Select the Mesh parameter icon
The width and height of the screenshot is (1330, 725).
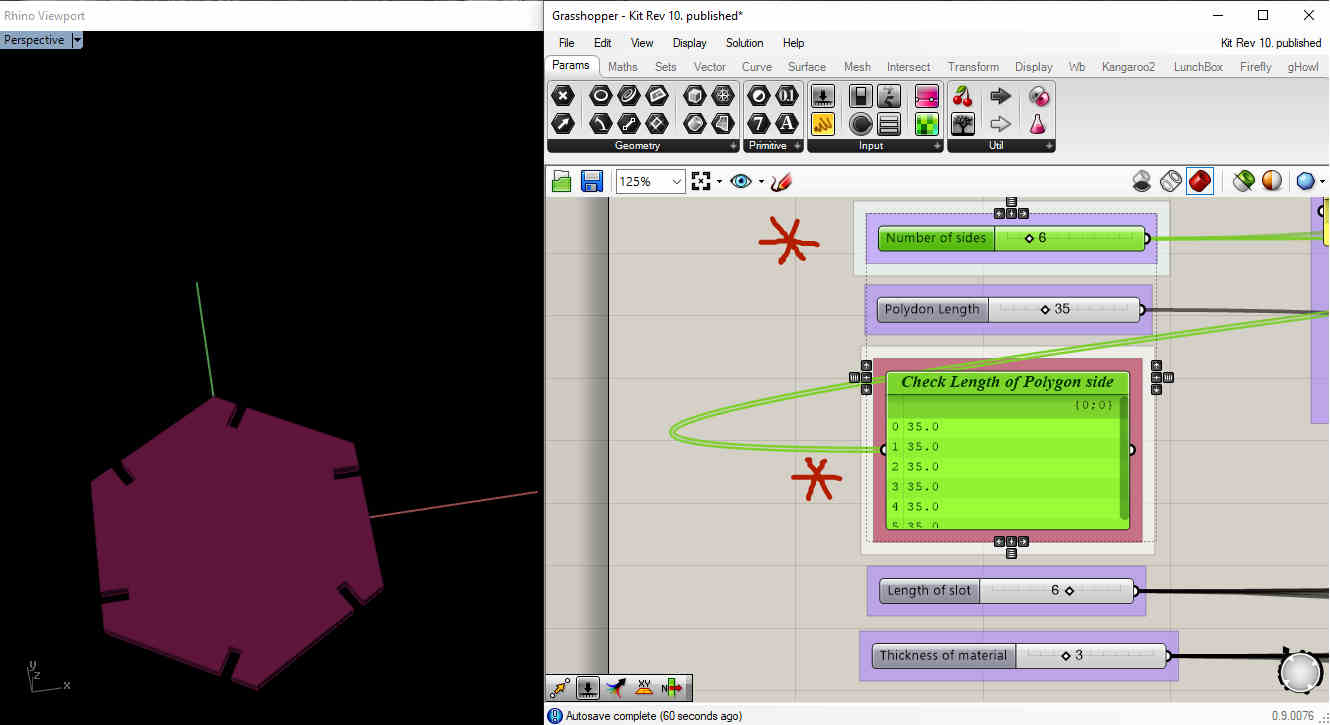[x=723, y=96]
